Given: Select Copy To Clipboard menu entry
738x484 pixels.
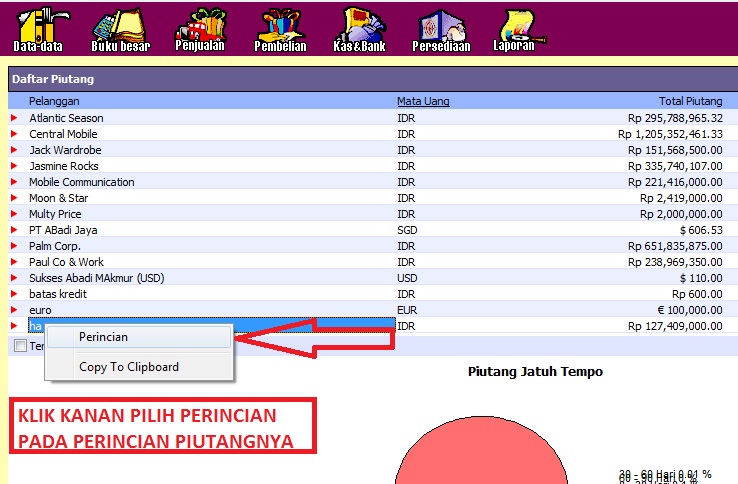Looking at the screenshot, I should 129,367.
